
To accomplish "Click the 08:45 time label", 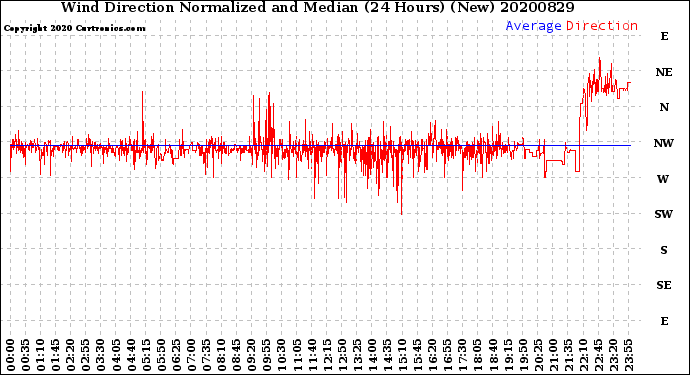I will pyautogui.click(x=236, y=355).
